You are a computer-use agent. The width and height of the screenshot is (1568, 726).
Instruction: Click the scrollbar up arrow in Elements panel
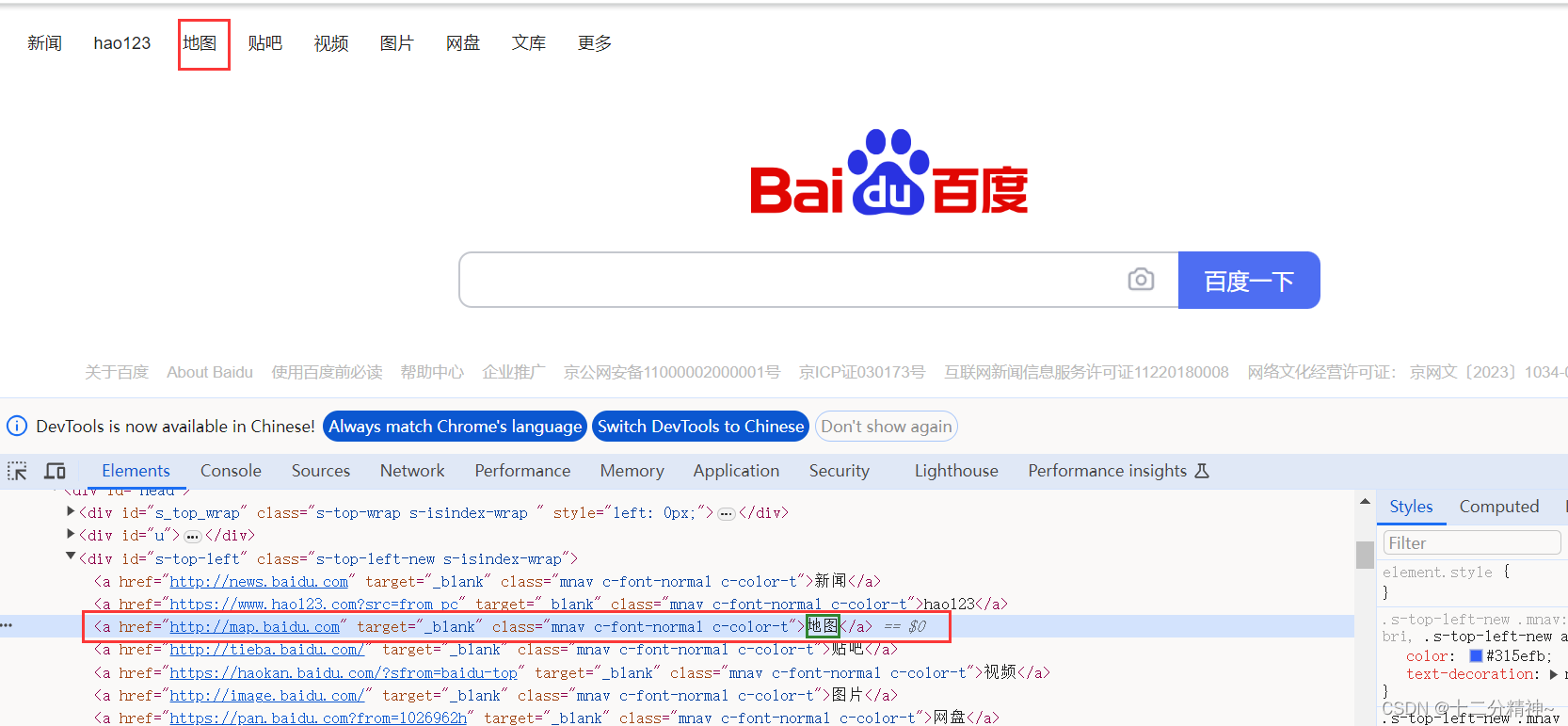click(1365, 502)
